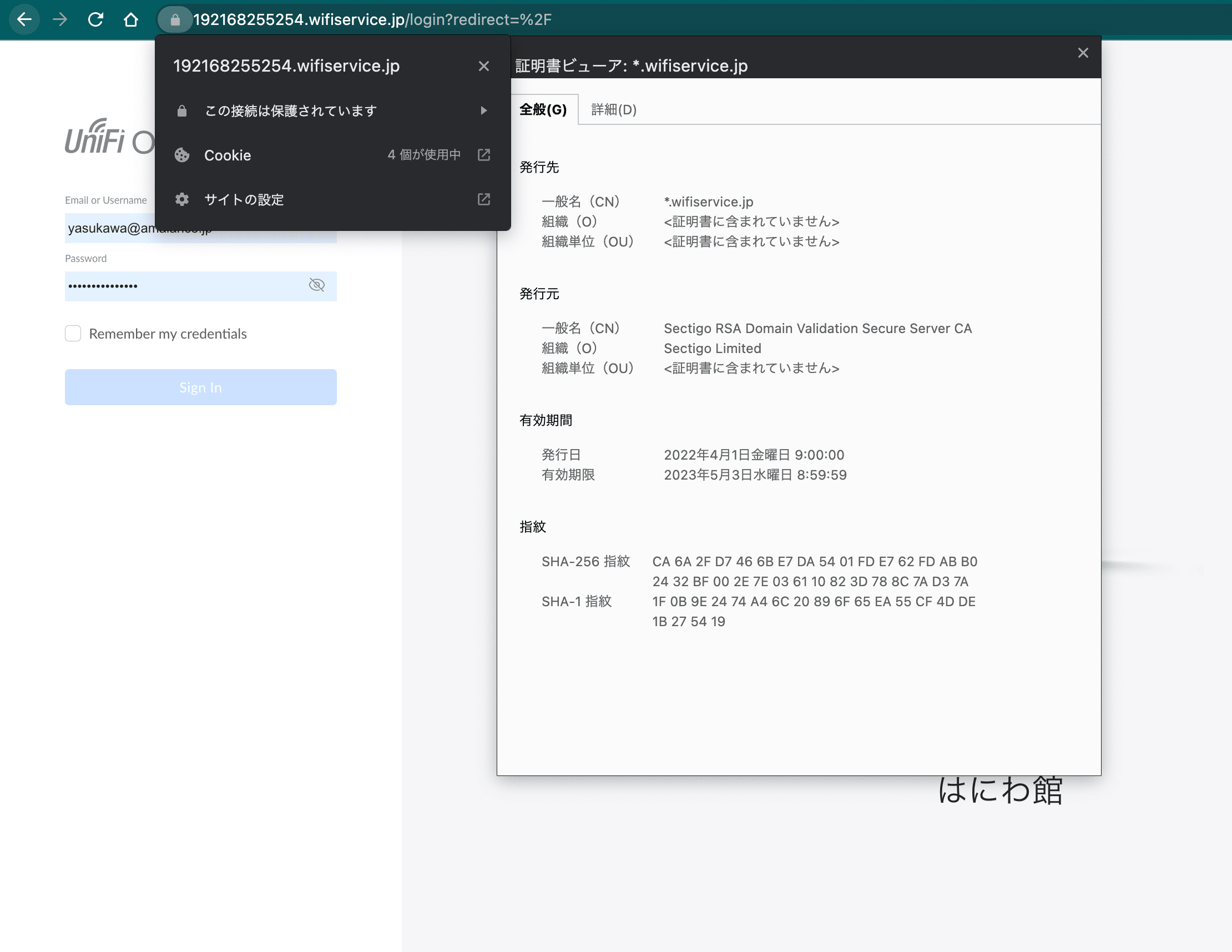This screenshot has height=952, width=1232.
Task: Click the browser back arrow
Action: pyautogui.click(x=24, y=20)
